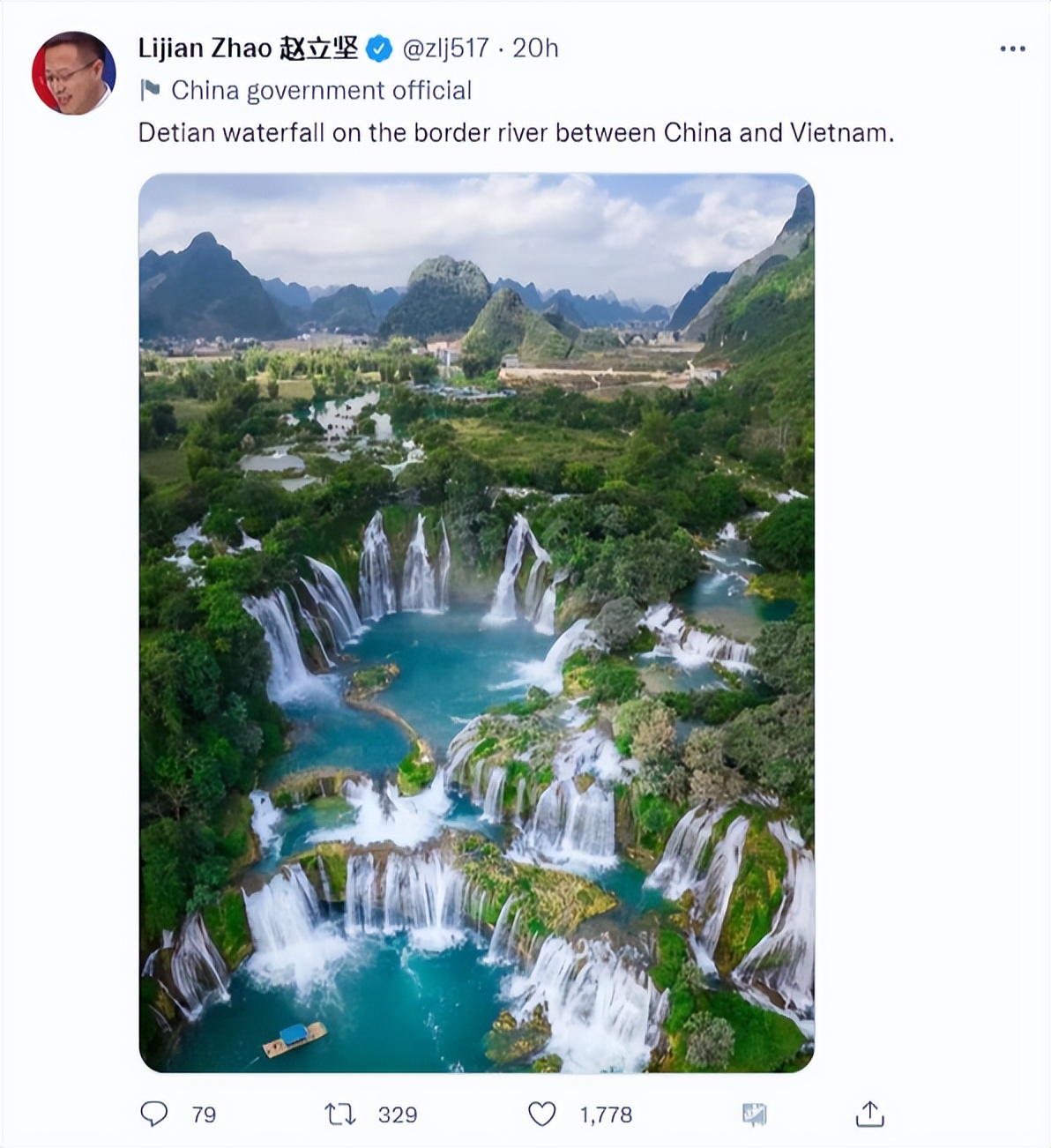Like the tweet with the heart icon

click(541, 1114)
